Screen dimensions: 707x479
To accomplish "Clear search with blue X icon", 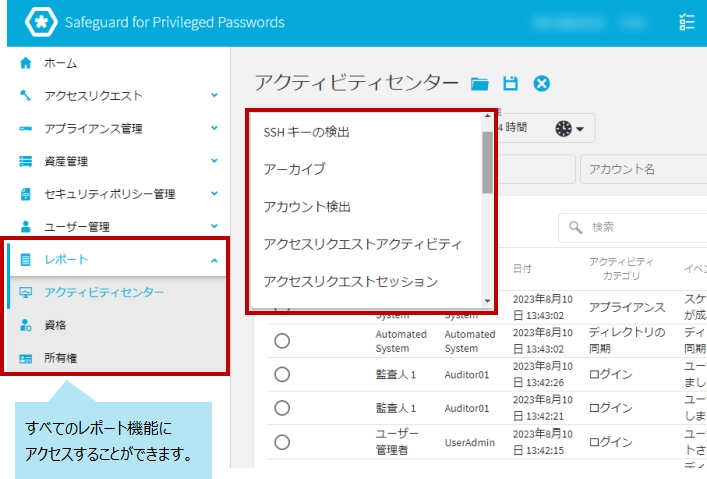I will (x=542, y=83).
